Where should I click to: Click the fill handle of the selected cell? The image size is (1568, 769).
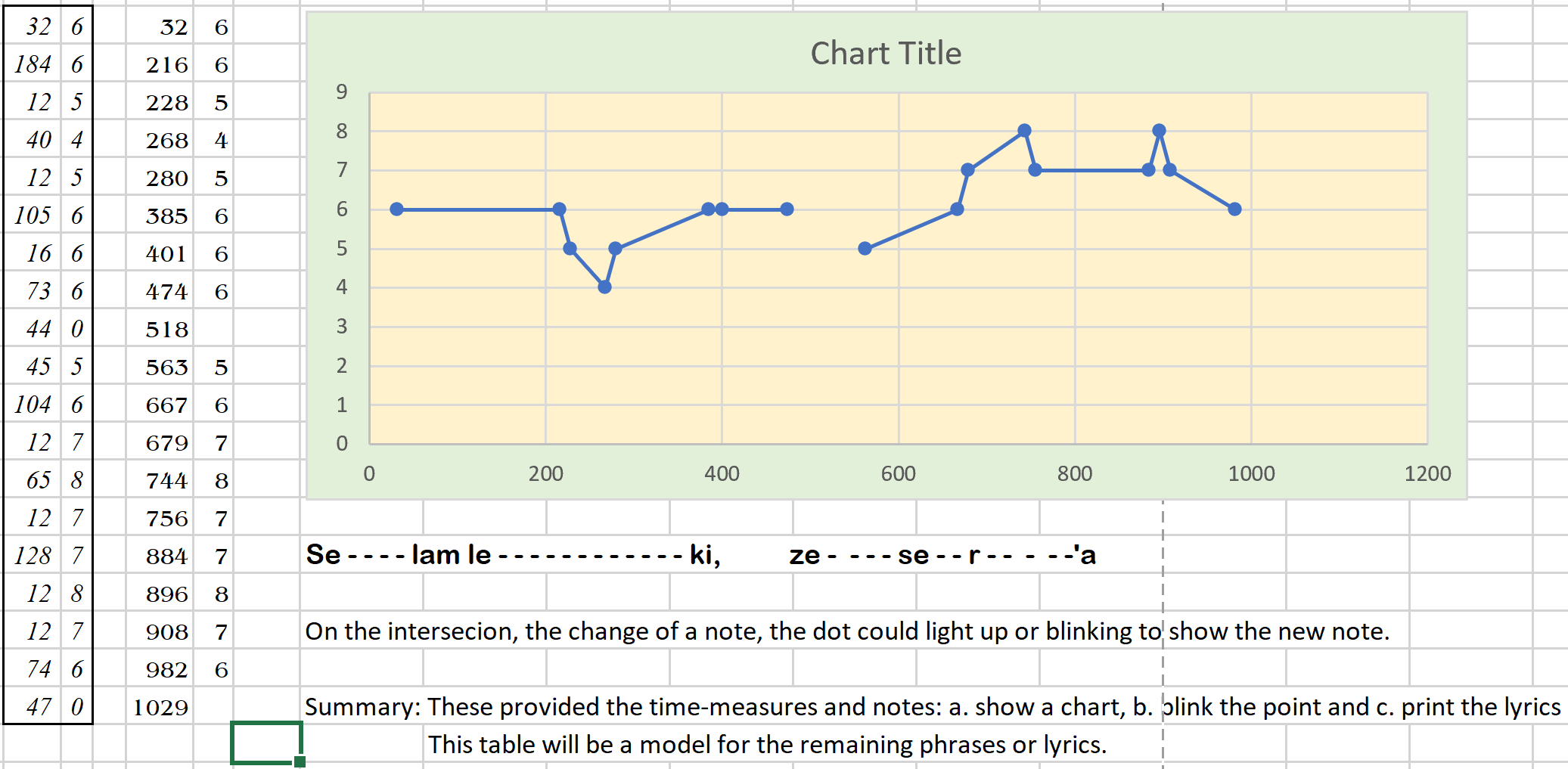[300, 761]
